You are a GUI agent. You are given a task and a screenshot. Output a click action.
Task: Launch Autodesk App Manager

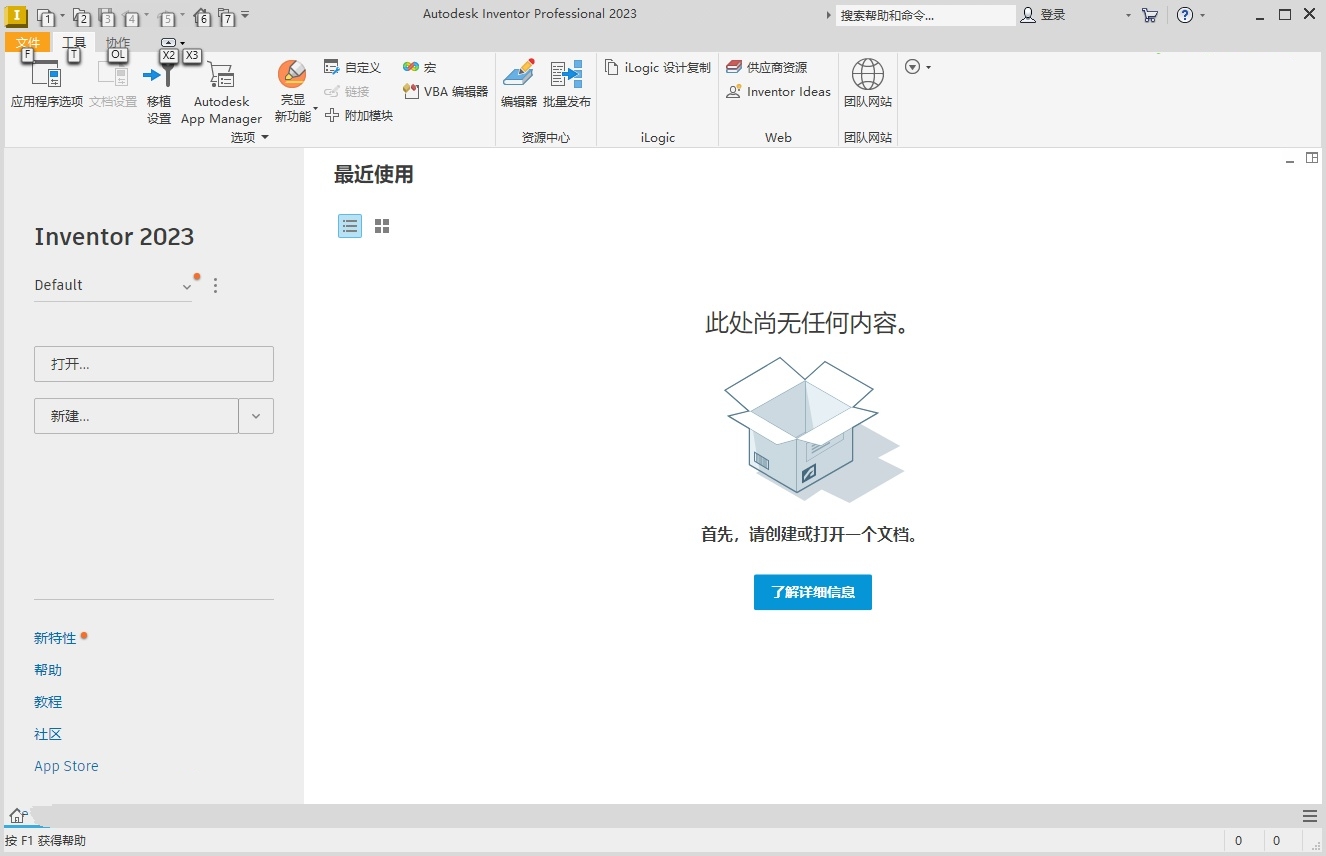(x=221, y=92)
